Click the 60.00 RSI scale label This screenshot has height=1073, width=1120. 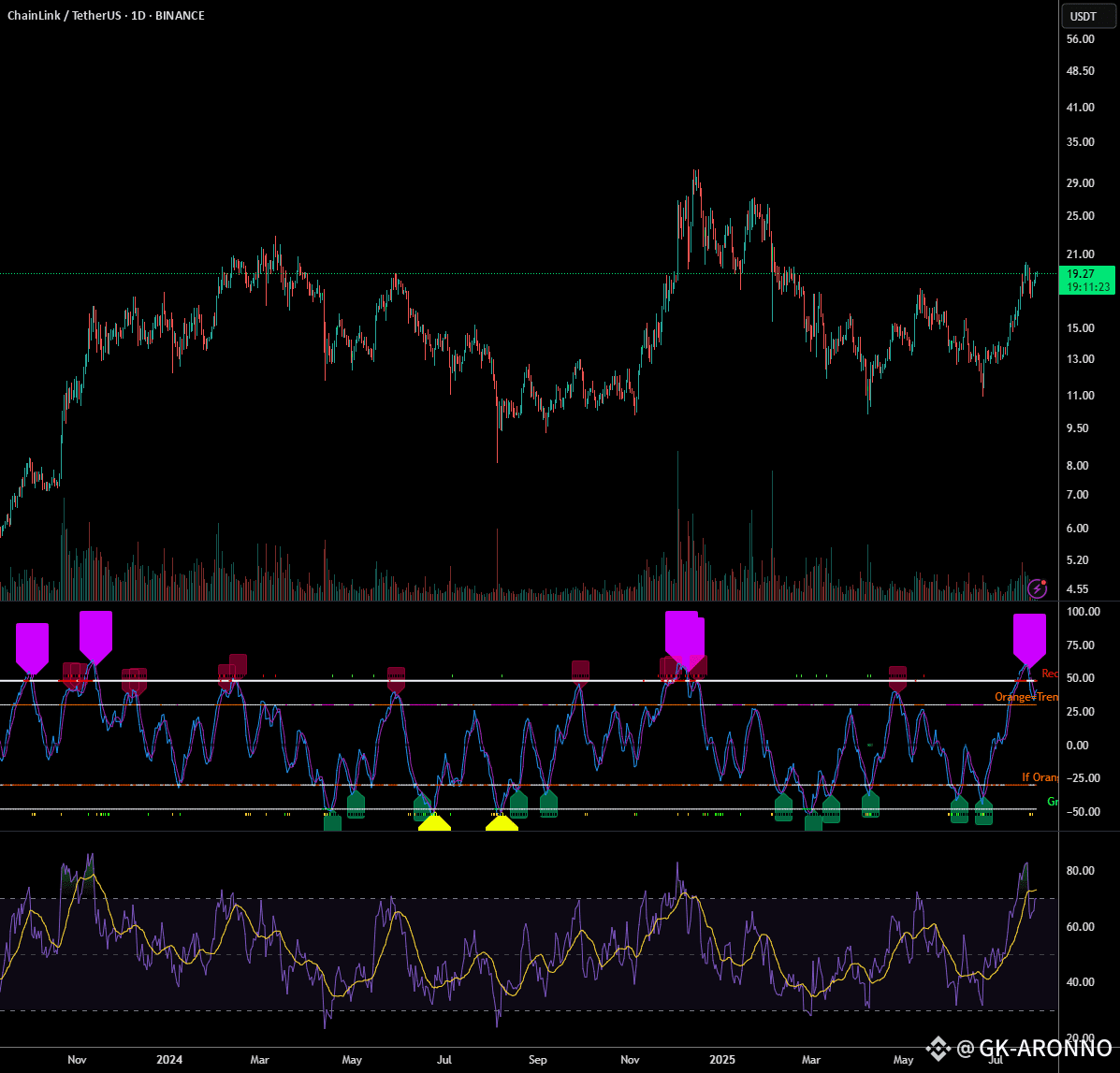coord(1080,927)
